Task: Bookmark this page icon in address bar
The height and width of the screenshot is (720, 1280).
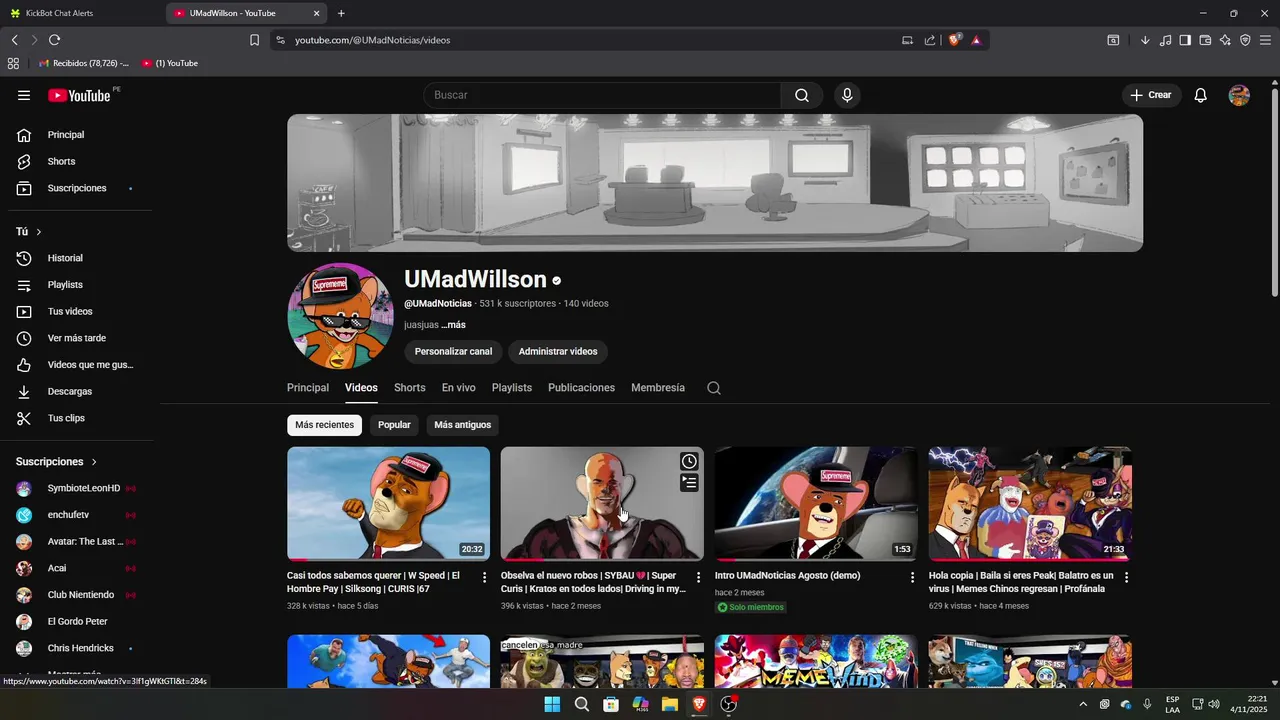Action: (254, 40)
